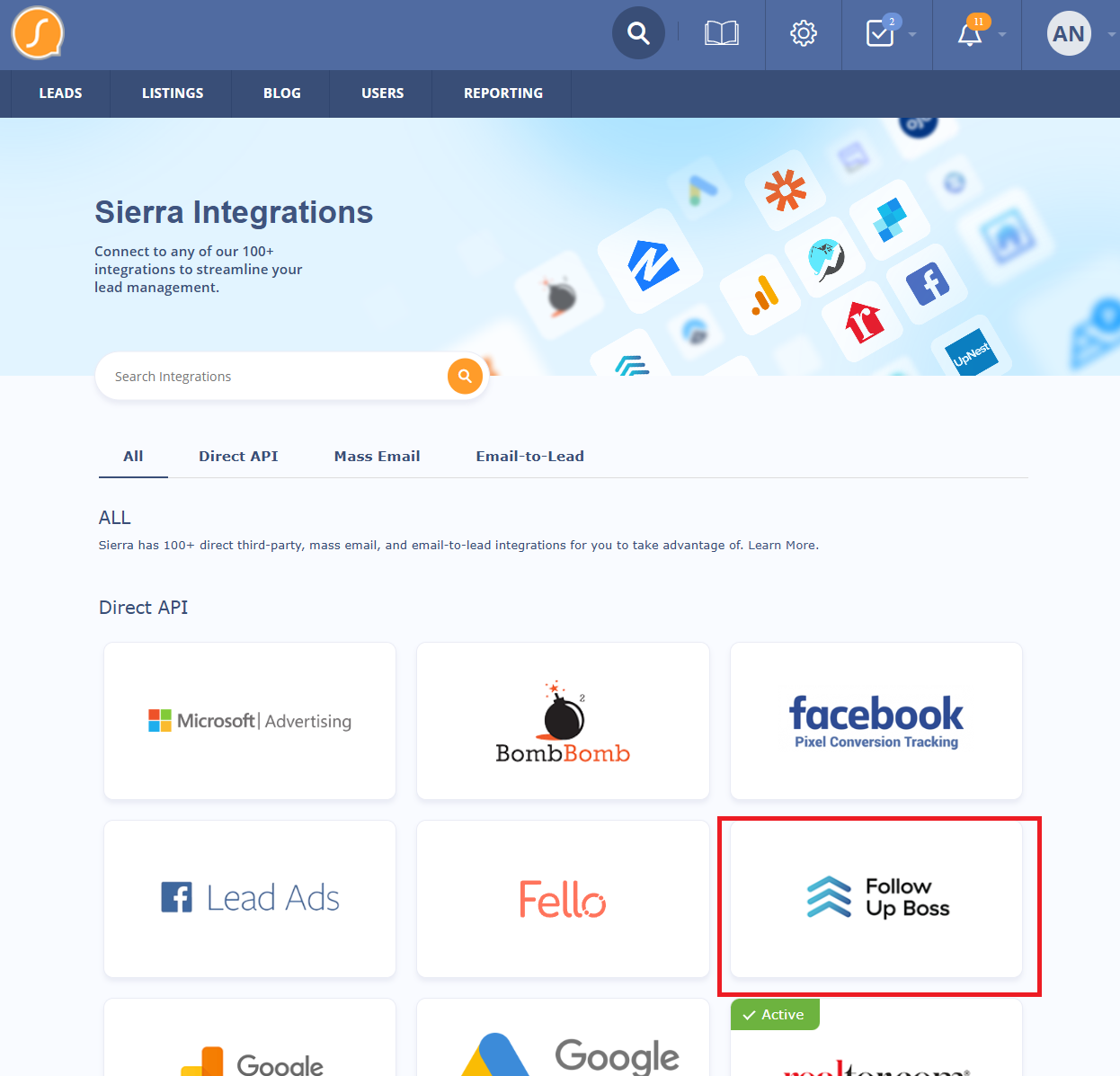Image resolution: width=1120 pixels, height=1076 pixels.
Task: Click the Facebook icon in the banner
Action: 928,285
